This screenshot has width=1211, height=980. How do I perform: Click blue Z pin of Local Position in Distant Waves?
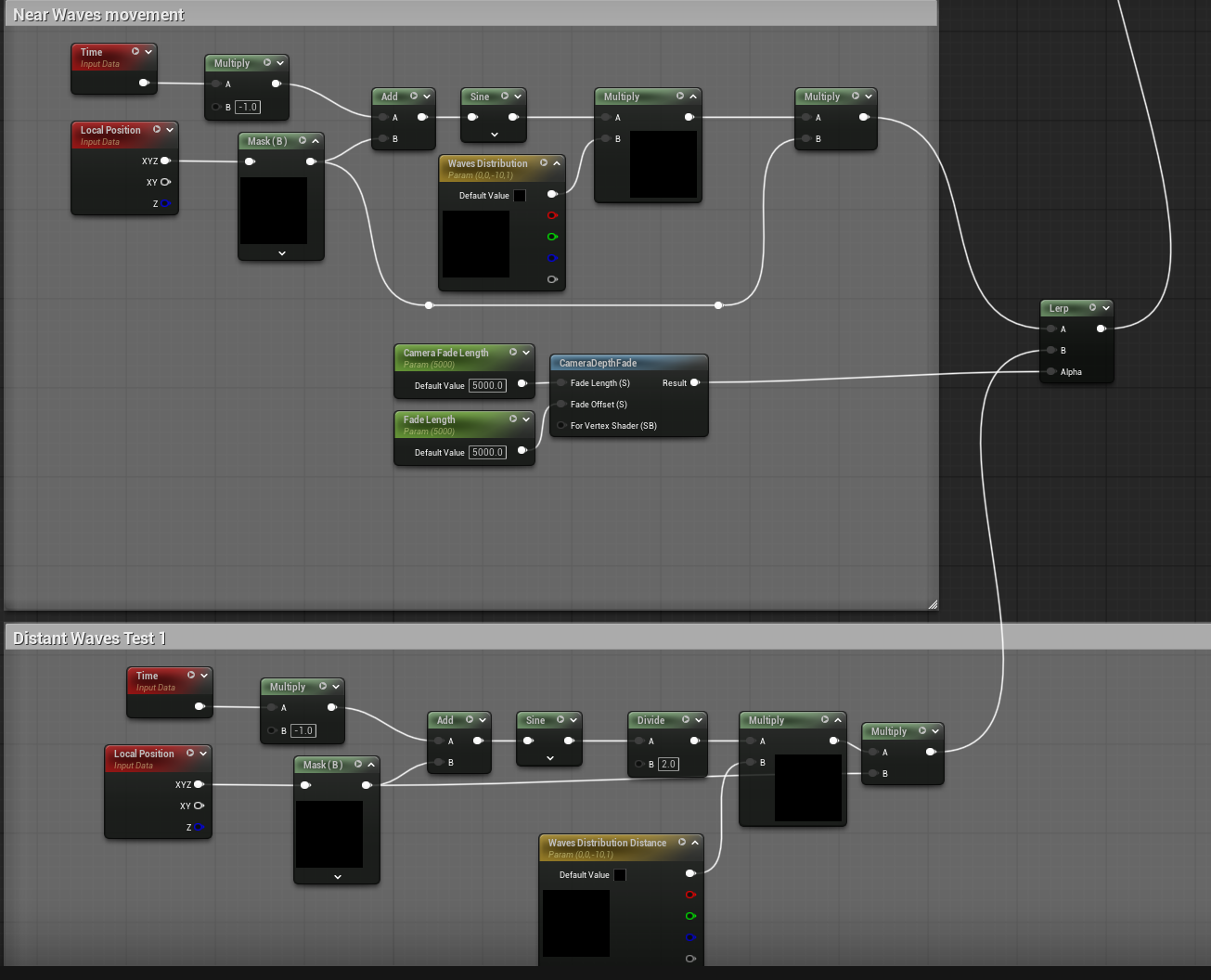(199, 827)
